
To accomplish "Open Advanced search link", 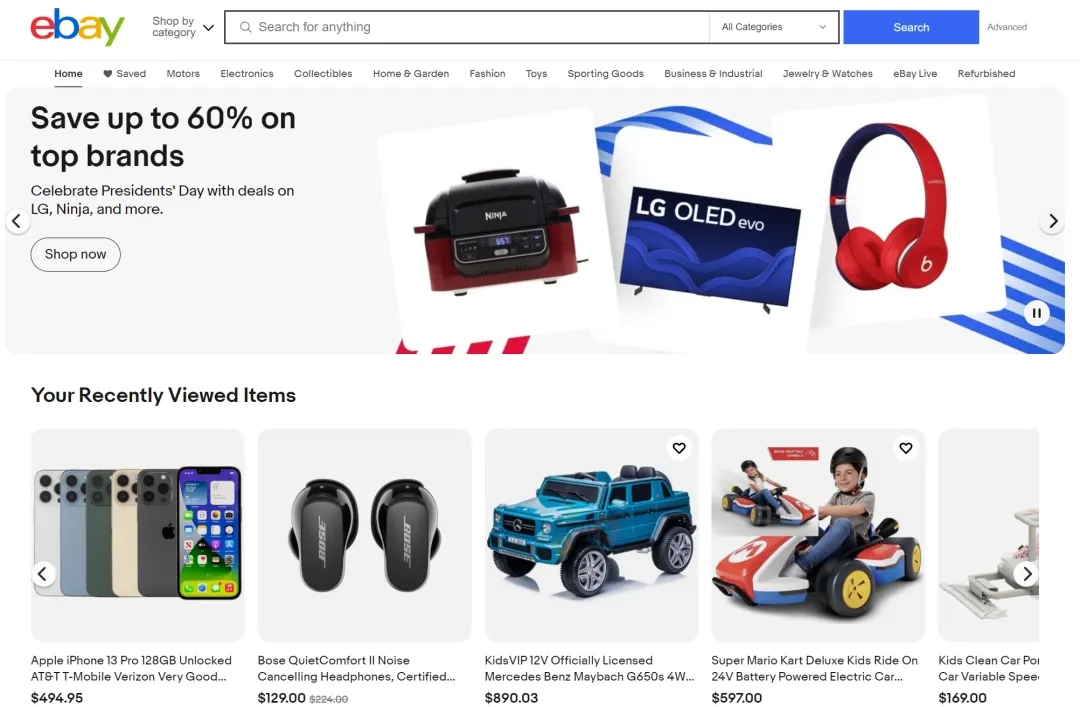I will tap(1006, 27).
